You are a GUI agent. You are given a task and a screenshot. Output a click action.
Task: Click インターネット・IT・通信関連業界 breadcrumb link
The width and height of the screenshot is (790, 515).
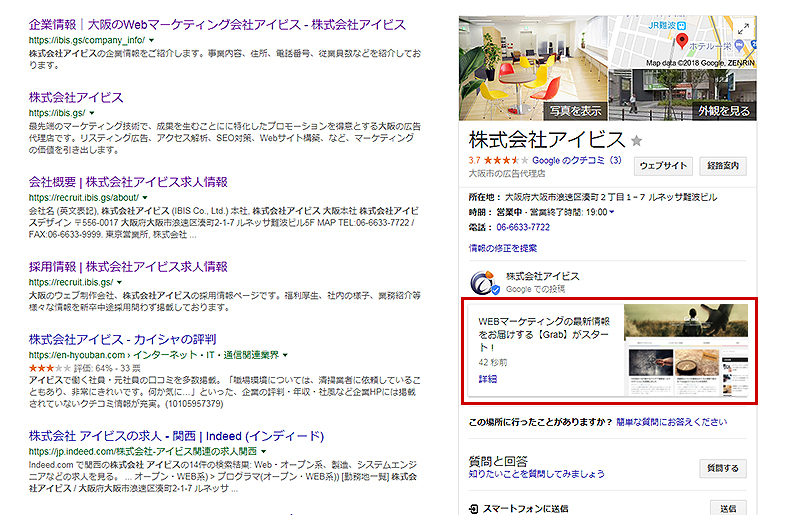click(206, 355)
